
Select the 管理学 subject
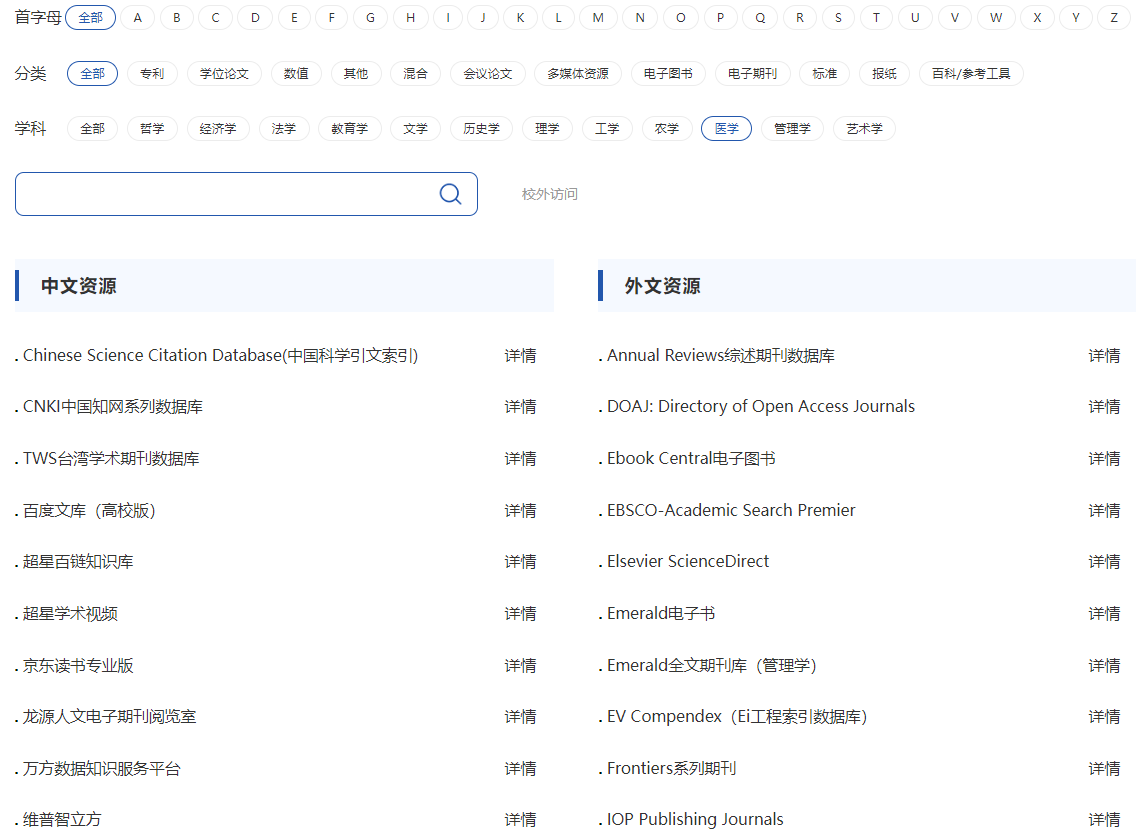792,128
